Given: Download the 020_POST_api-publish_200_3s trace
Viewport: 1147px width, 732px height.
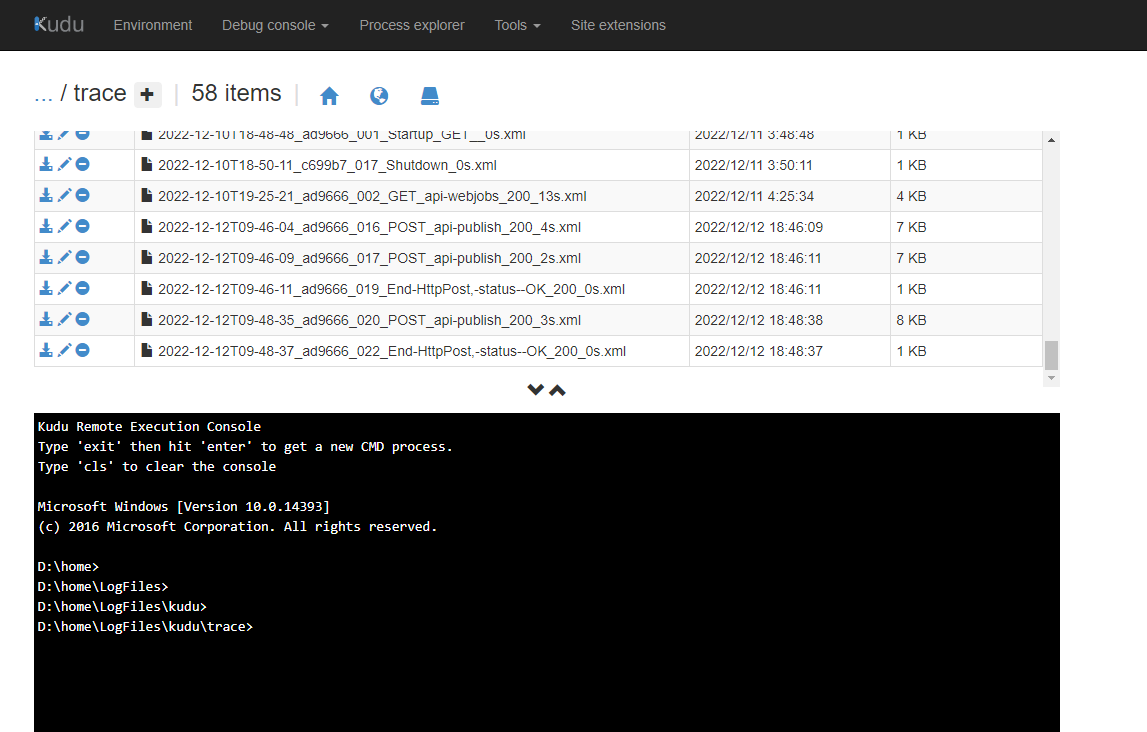Looking at the screenshot, I should [45, 319].
